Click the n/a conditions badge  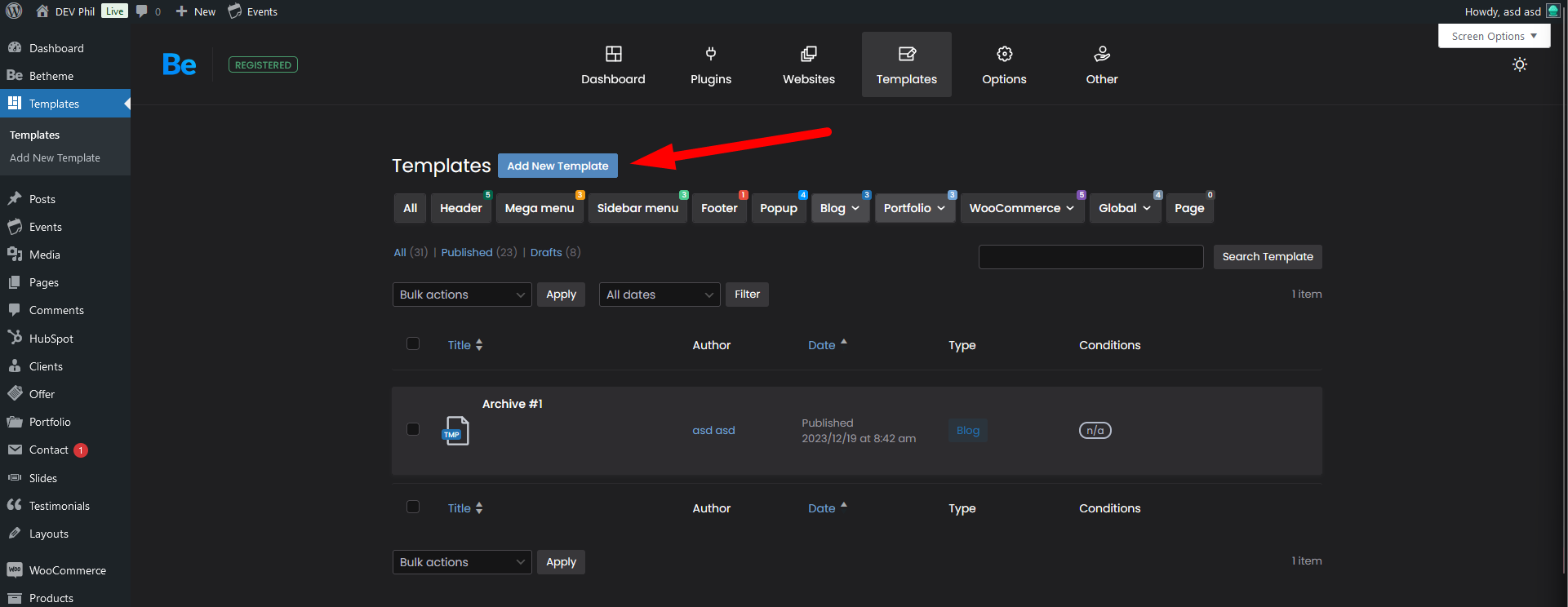pos(1095,430)
